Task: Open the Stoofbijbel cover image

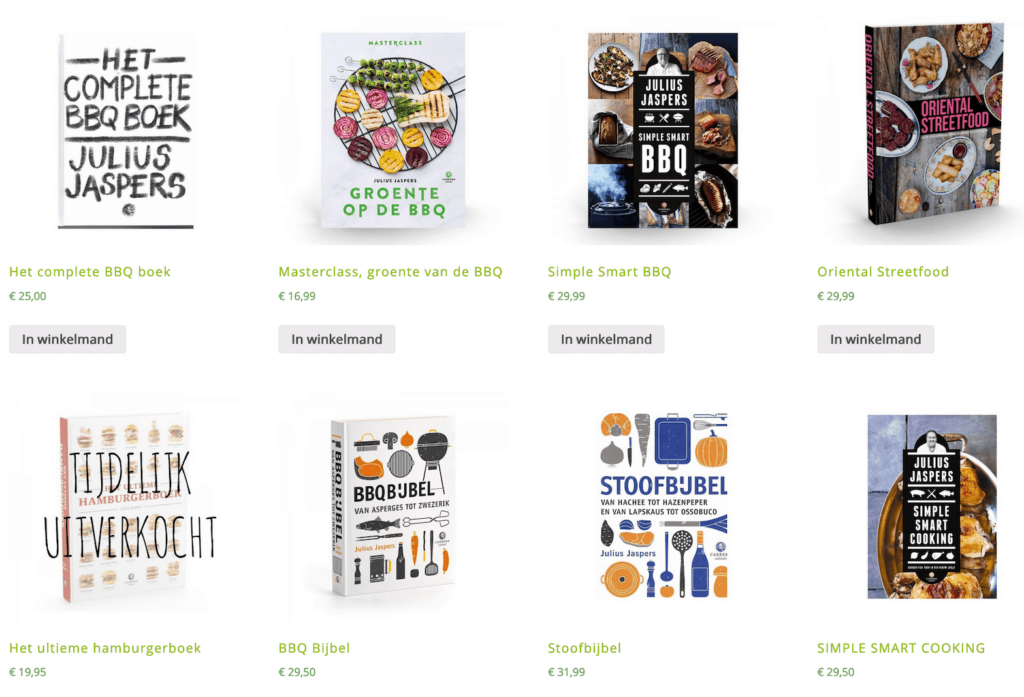Action: pyautogui.click(x=663, y=506)
